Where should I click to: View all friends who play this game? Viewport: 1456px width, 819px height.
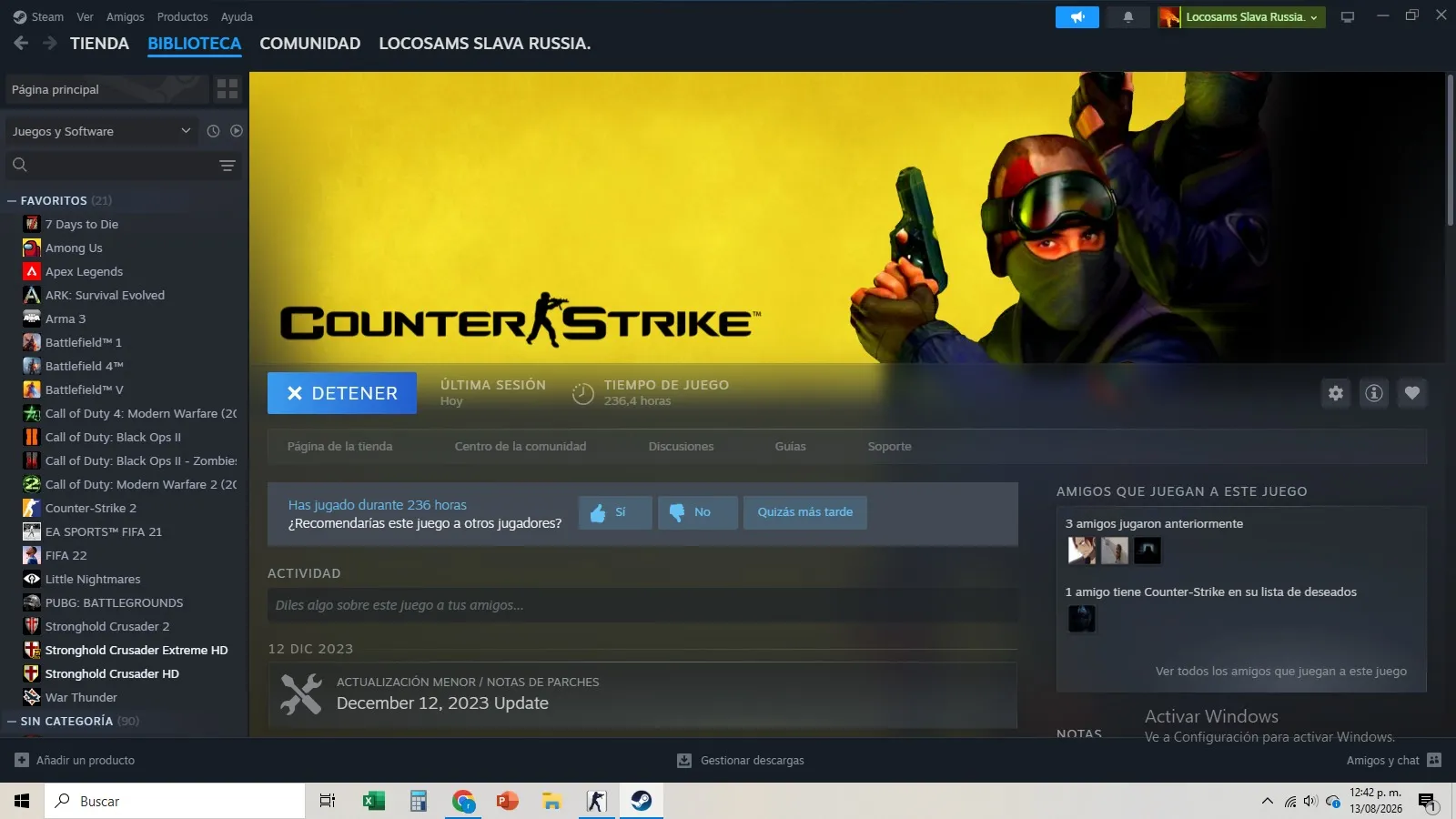1280,671
